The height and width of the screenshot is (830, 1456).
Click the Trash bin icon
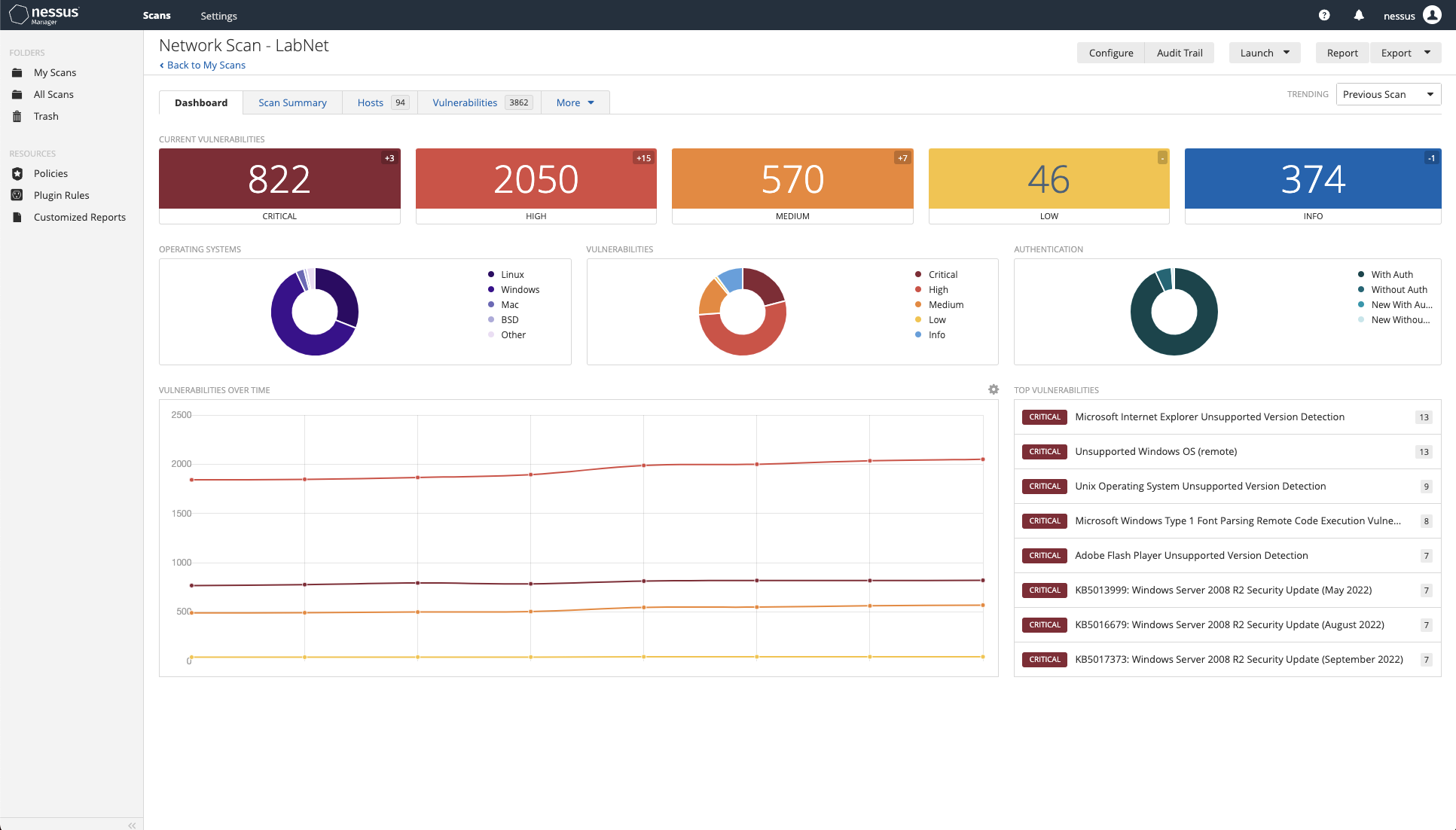(17, 116)
